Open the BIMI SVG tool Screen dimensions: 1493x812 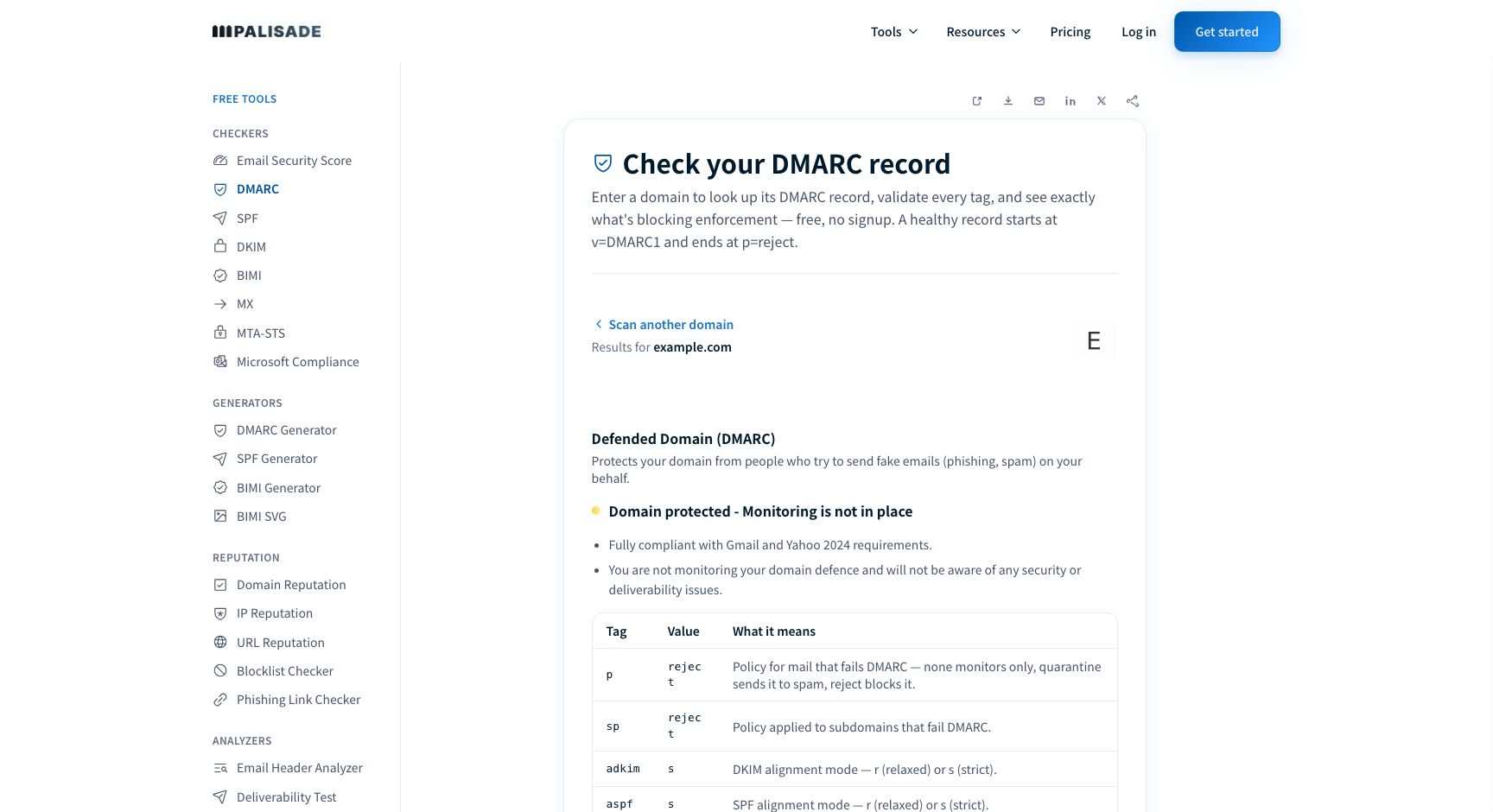(262, 517)
